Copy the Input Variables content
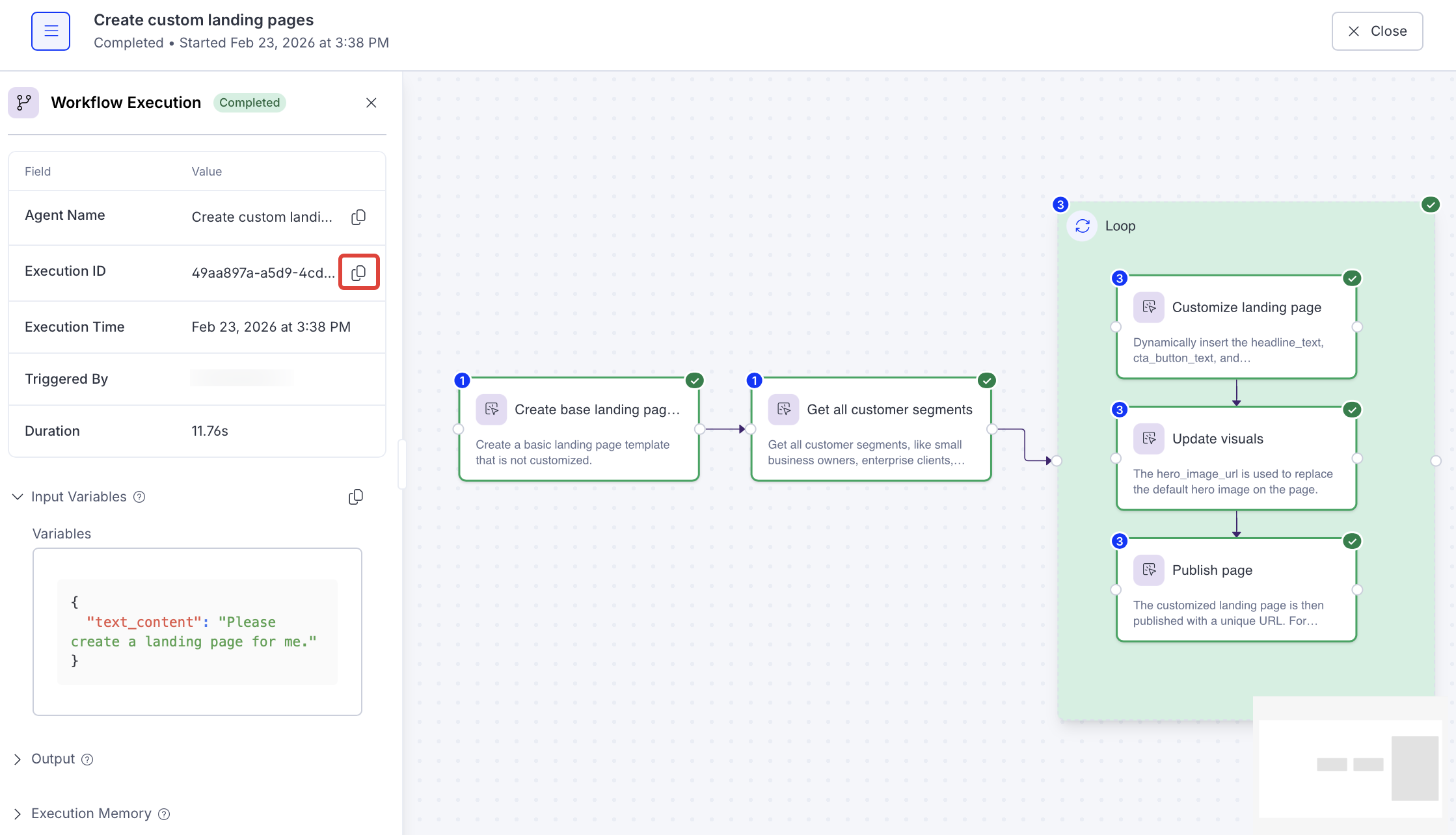 pos(355,497)
